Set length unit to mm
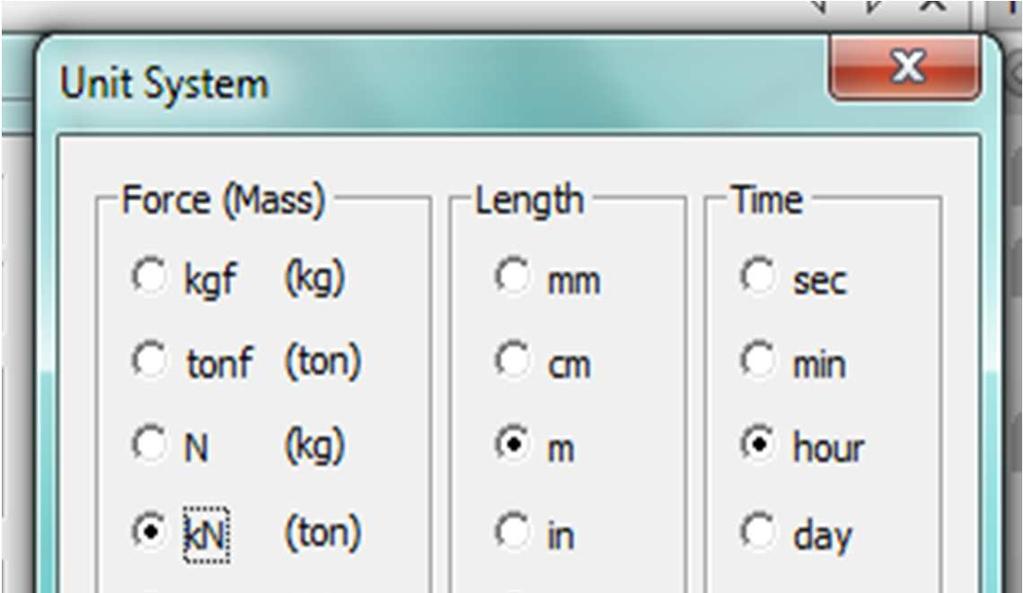 click(x=513, y=276)
